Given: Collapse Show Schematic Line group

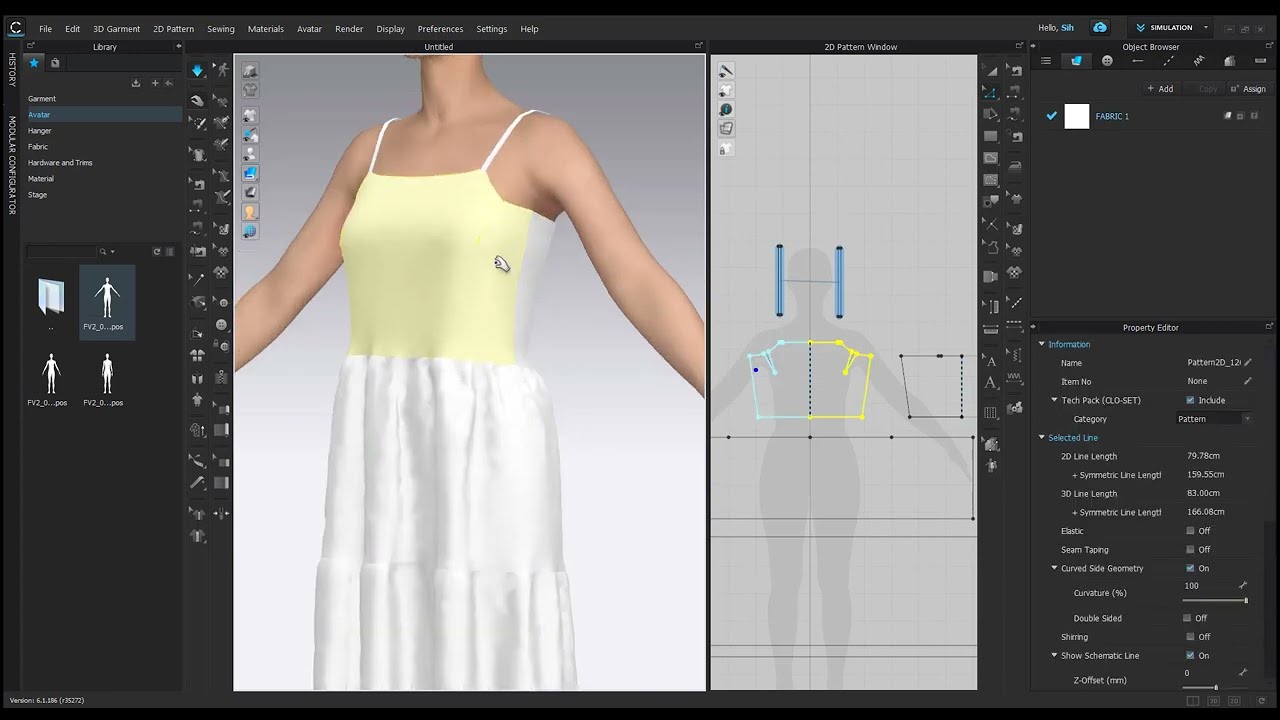Looking at the screenshot, I should pos(1054,656).
